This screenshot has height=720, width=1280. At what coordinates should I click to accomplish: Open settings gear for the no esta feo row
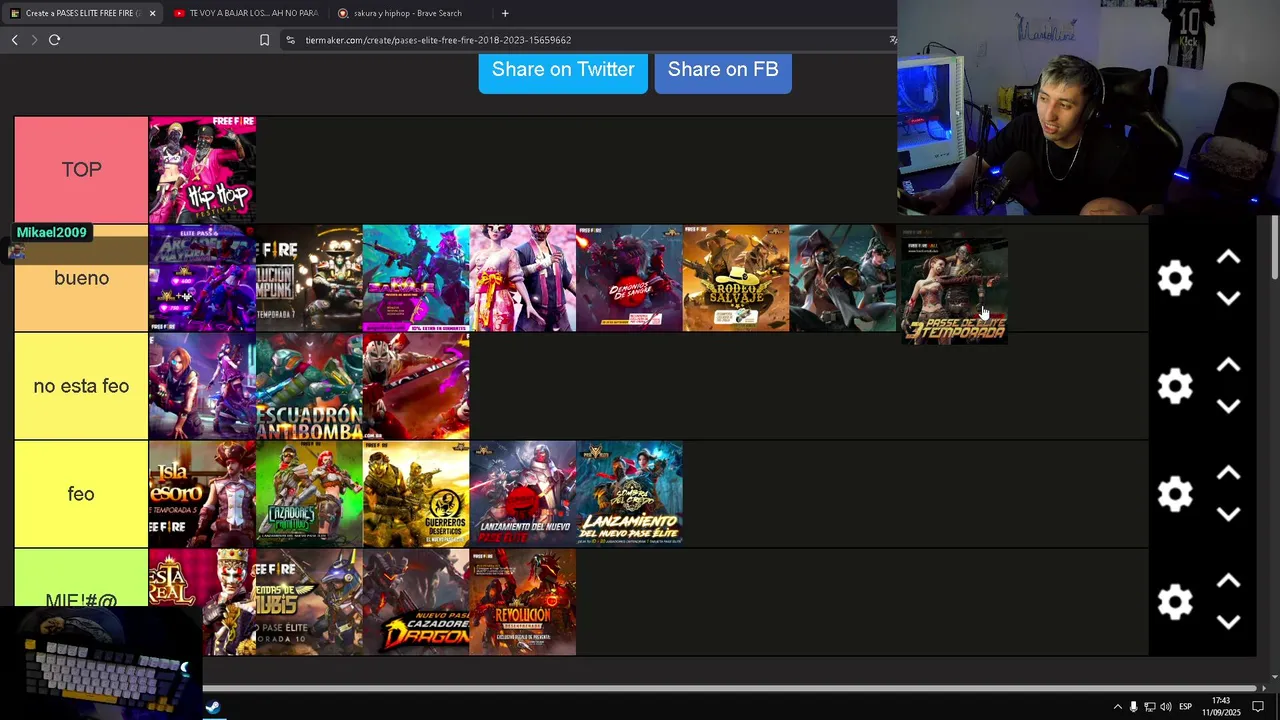1175,386
